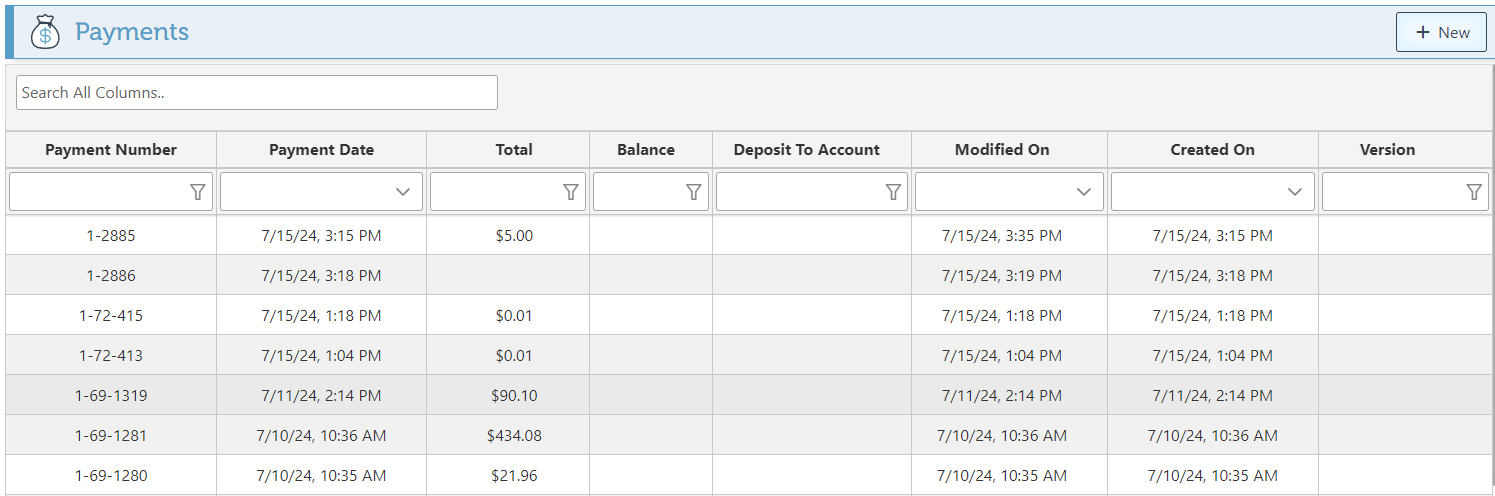Click the Version column filter funnel icon

[x=1474, y=192]
